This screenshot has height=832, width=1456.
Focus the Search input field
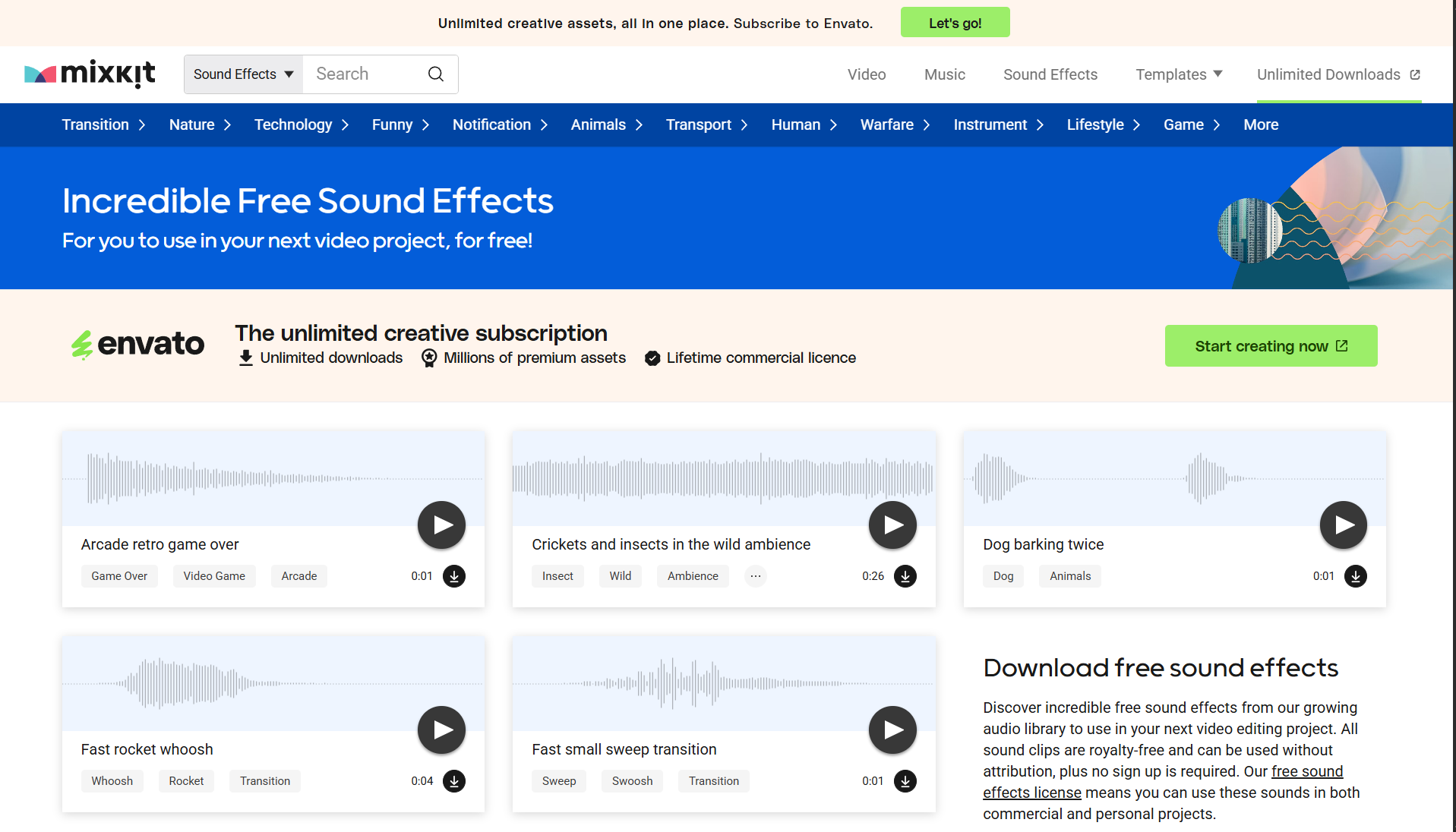pos(365,74)
